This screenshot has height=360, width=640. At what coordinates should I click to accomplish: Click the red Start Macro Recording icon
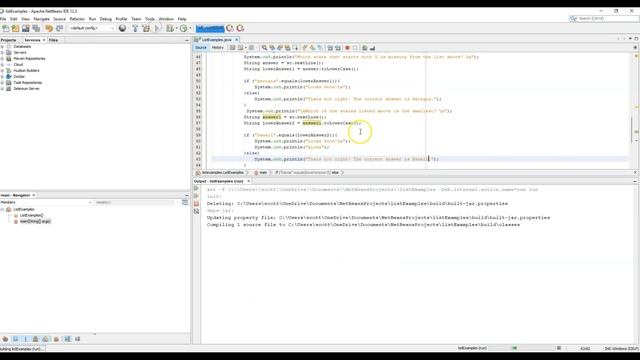click(x=347, y=48)
